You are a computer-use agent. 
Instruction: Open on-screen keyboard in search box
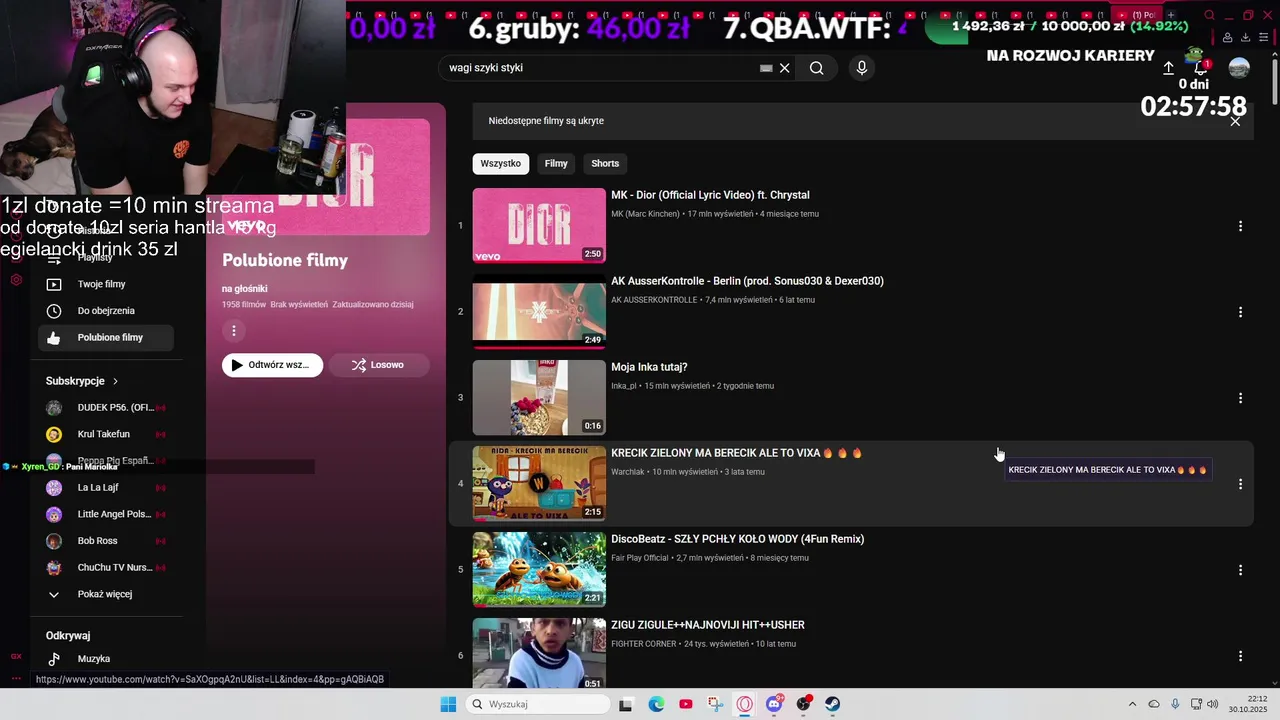(766, 68)
